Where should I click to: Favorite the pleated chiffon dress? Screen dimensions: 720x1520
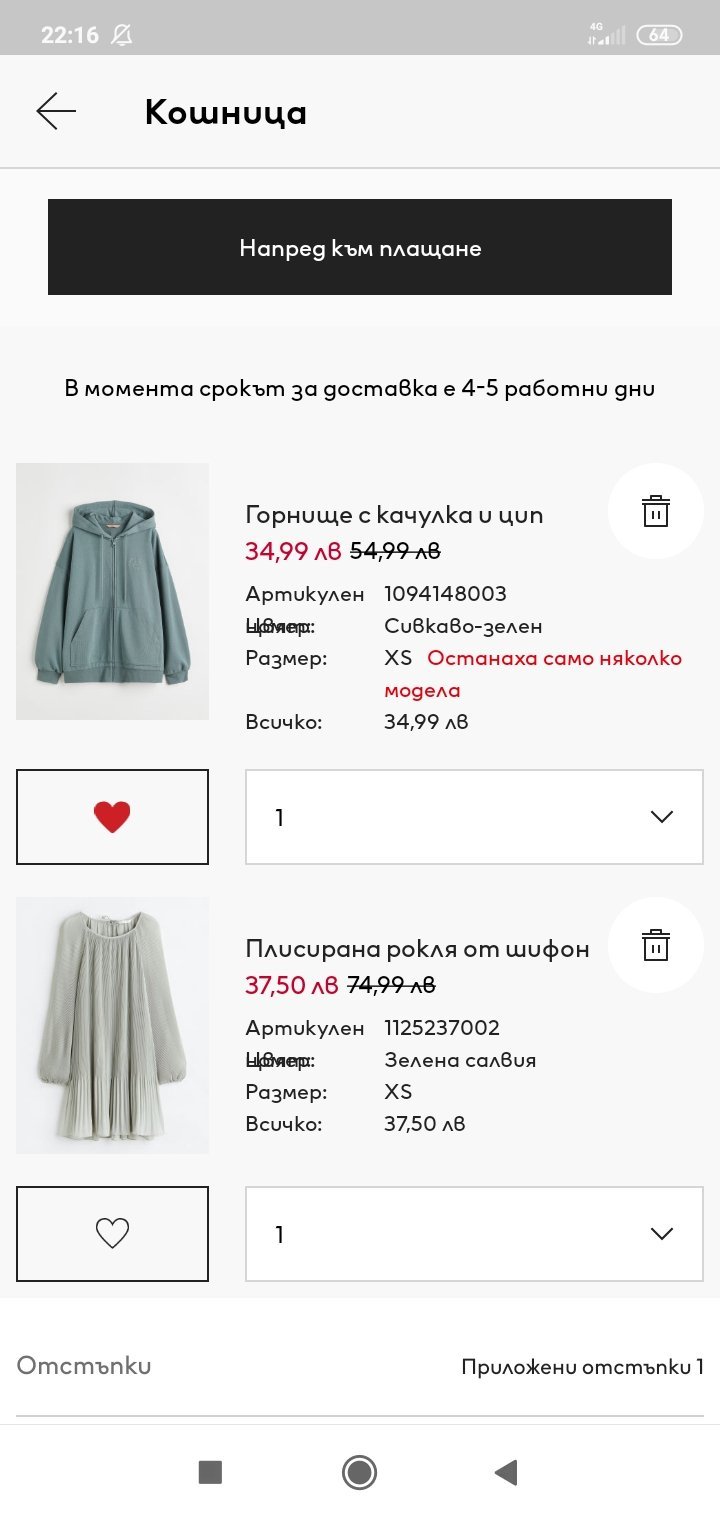pos(112,1234)
